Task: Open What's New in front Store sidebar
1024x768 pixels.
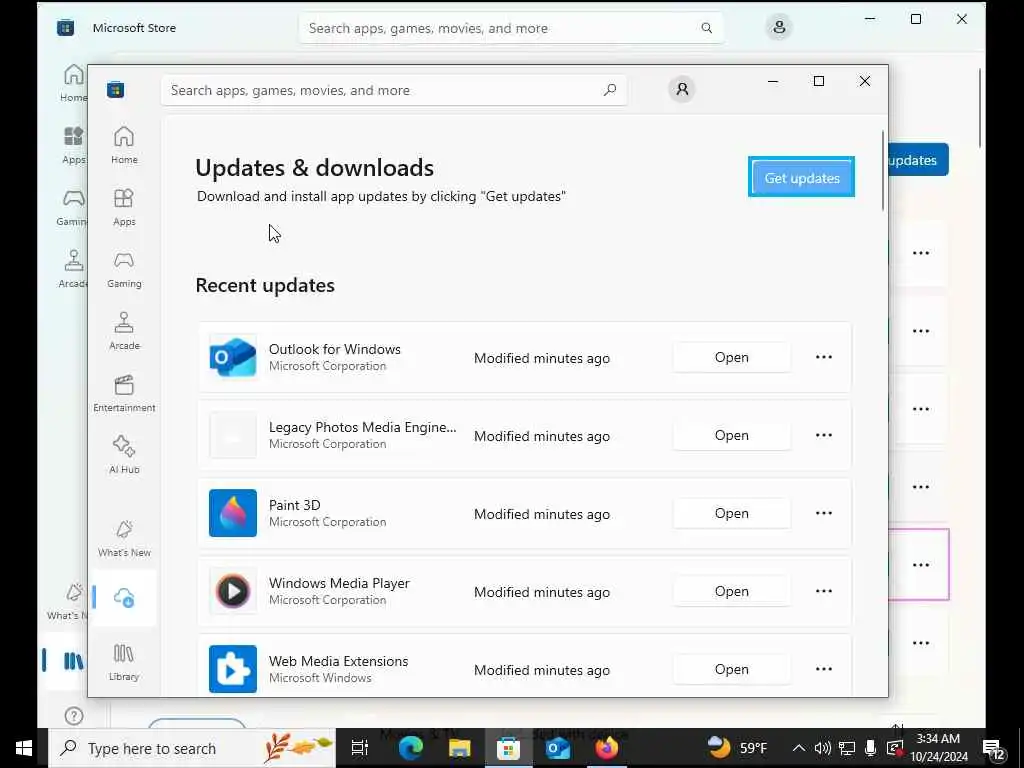Action: click(124, 539)
